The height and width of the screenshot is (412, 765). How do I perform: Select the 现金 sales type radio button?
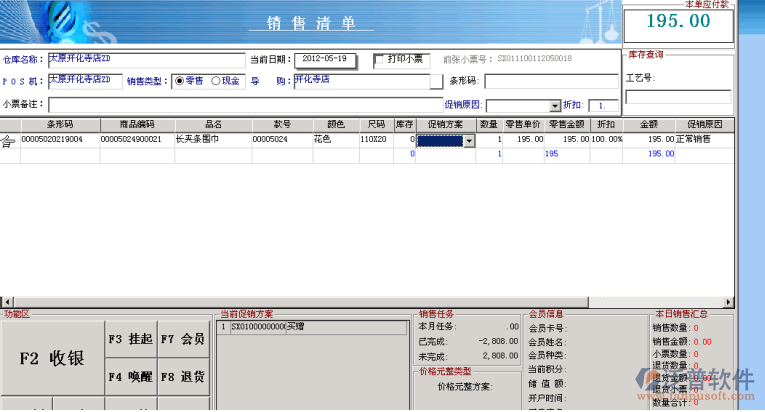[215, 81]
